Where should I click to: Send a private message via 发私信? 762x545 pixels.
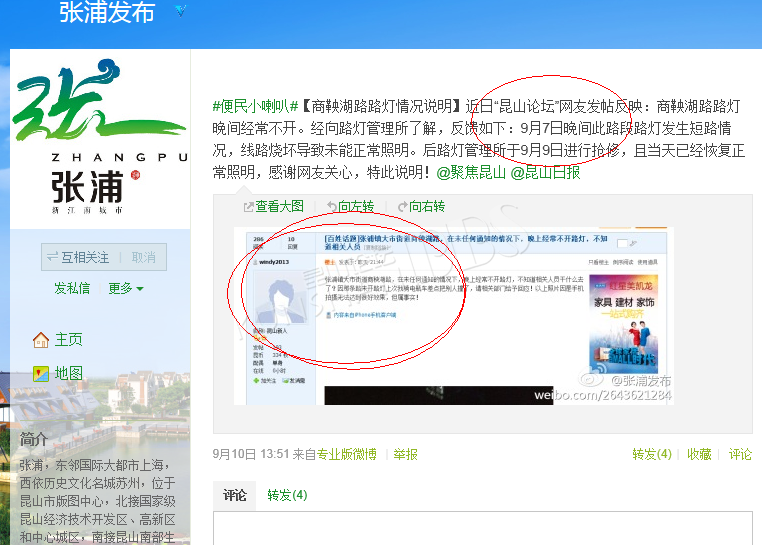click(x=72, y=288)
